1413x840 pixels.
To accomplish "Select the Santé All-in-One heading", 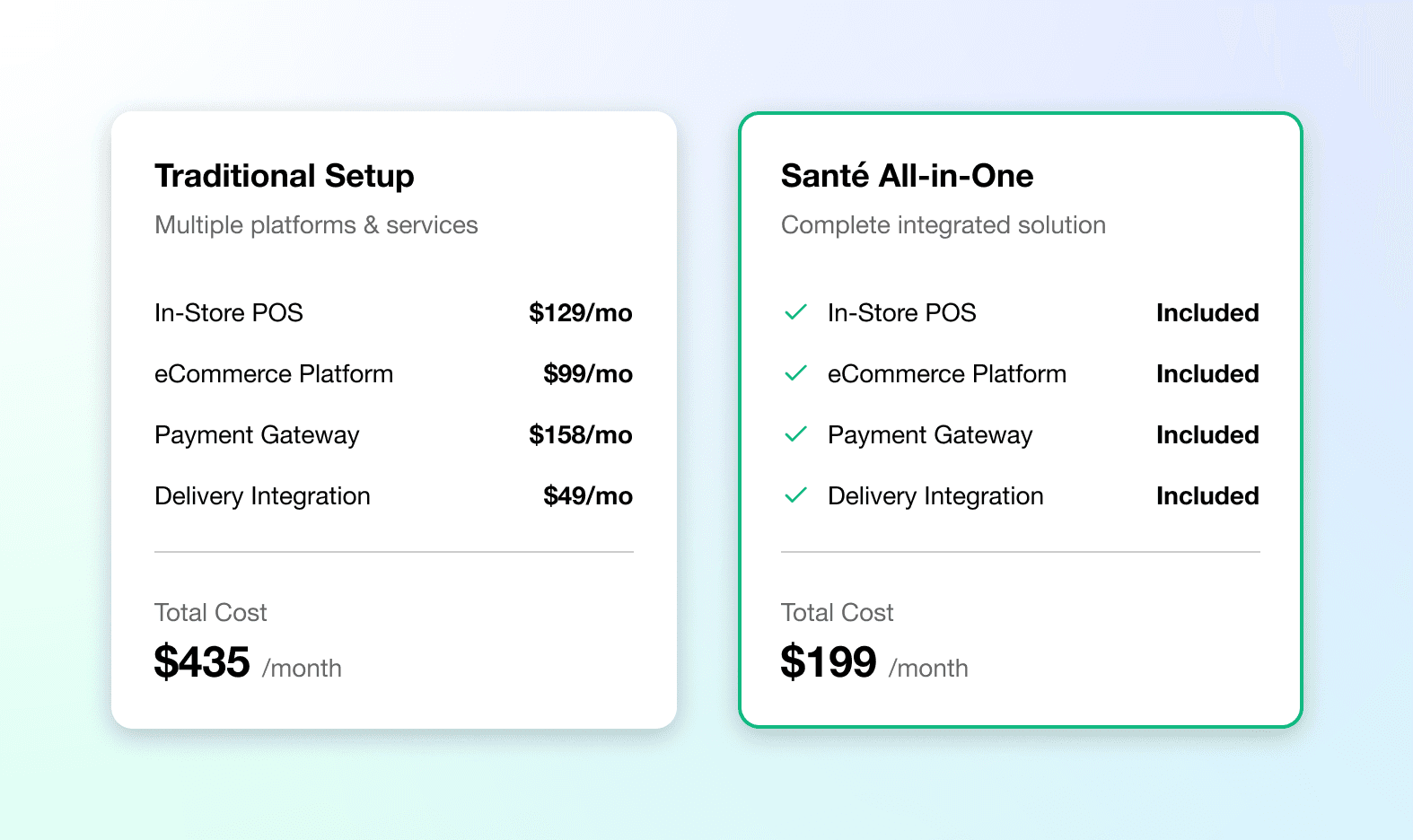I will (x=907, y=176).
